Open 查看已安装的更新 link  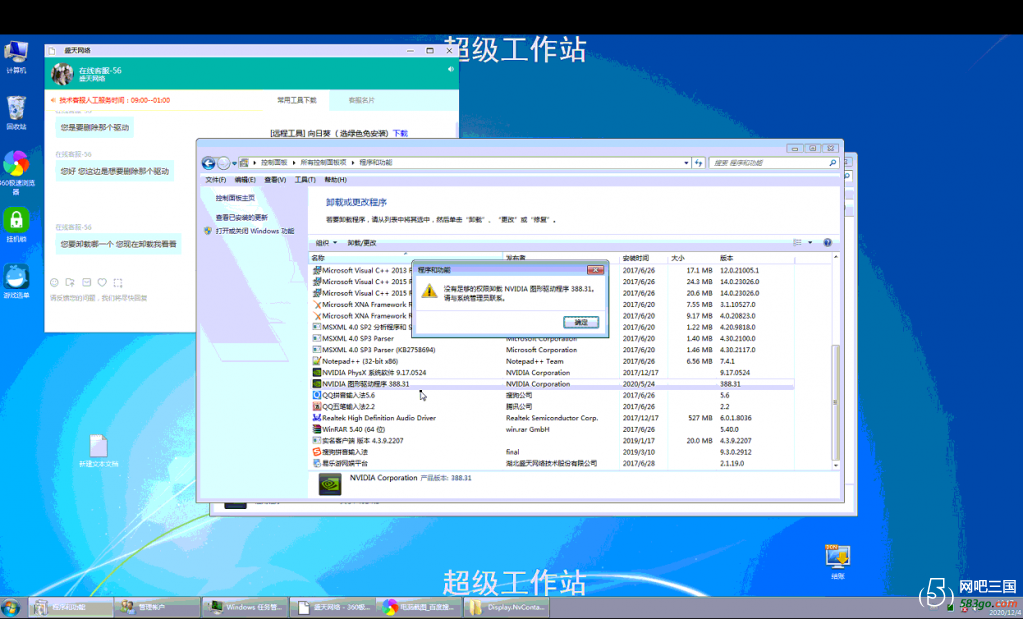[x=241, y=217]
